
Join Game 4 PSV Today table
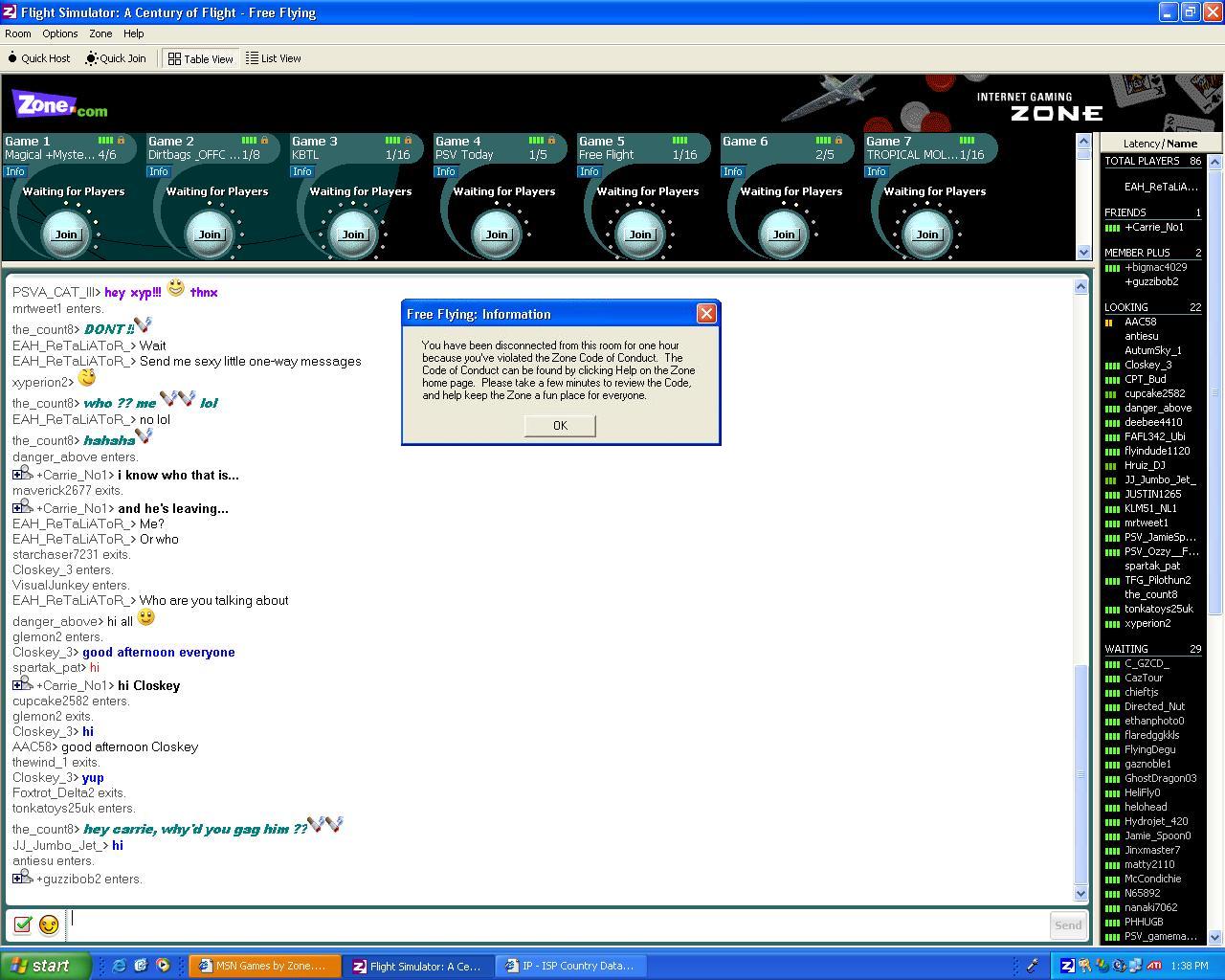coord(497,234)
